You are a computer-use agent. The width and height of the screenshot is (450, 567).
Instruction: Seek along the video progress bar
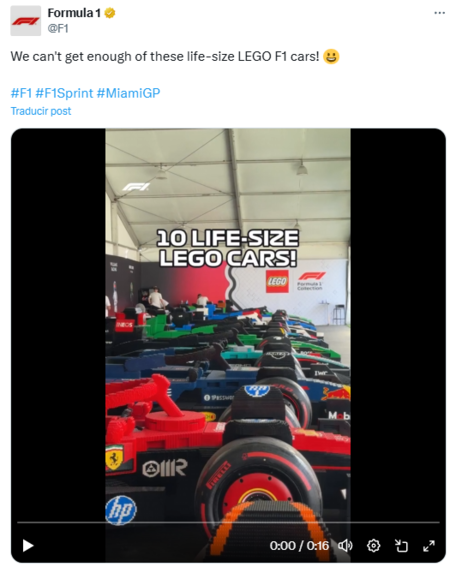[228, 523]
